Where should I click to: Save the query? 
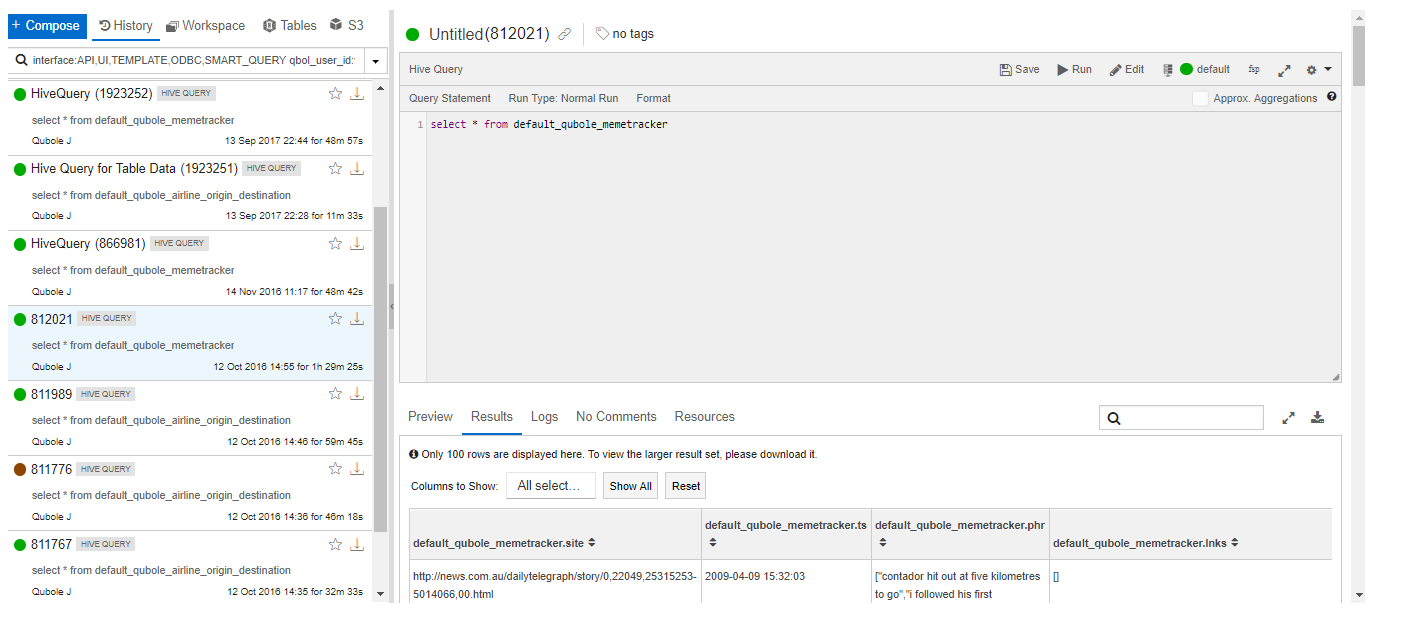pyautogui.click(x=1020, y=70)
